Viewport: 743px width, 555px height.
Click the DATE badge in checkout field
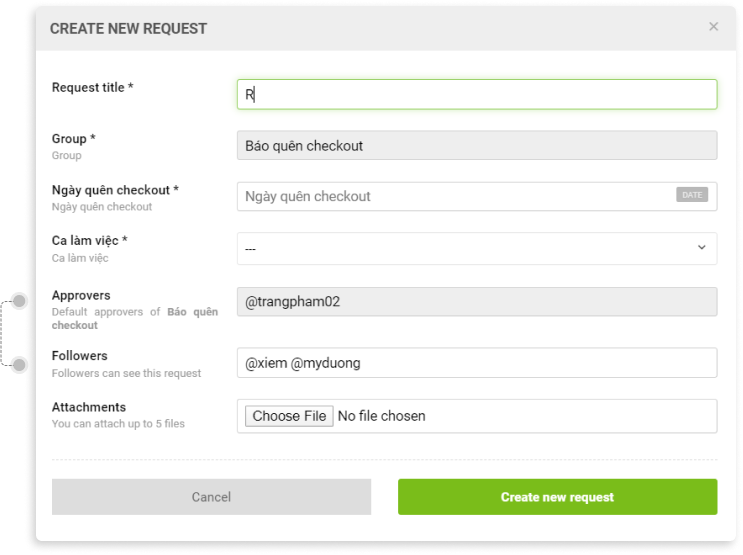[x=692, y=195]
